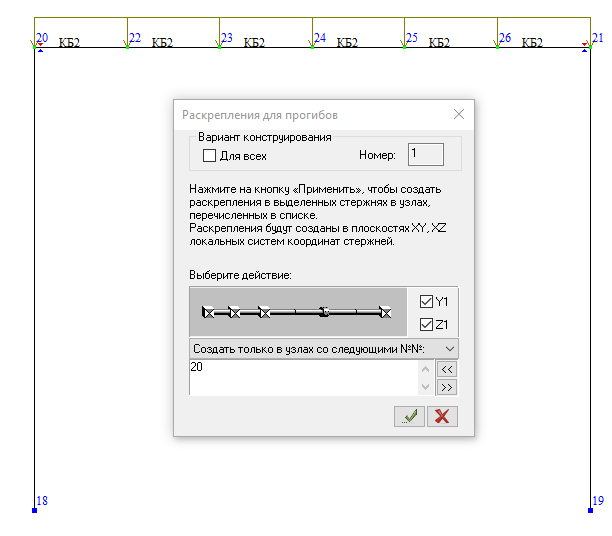Viewport: 612px width, 536px height.
Task: Uncheck the Z1 direction checkbox
Action: tap(426, 324)
